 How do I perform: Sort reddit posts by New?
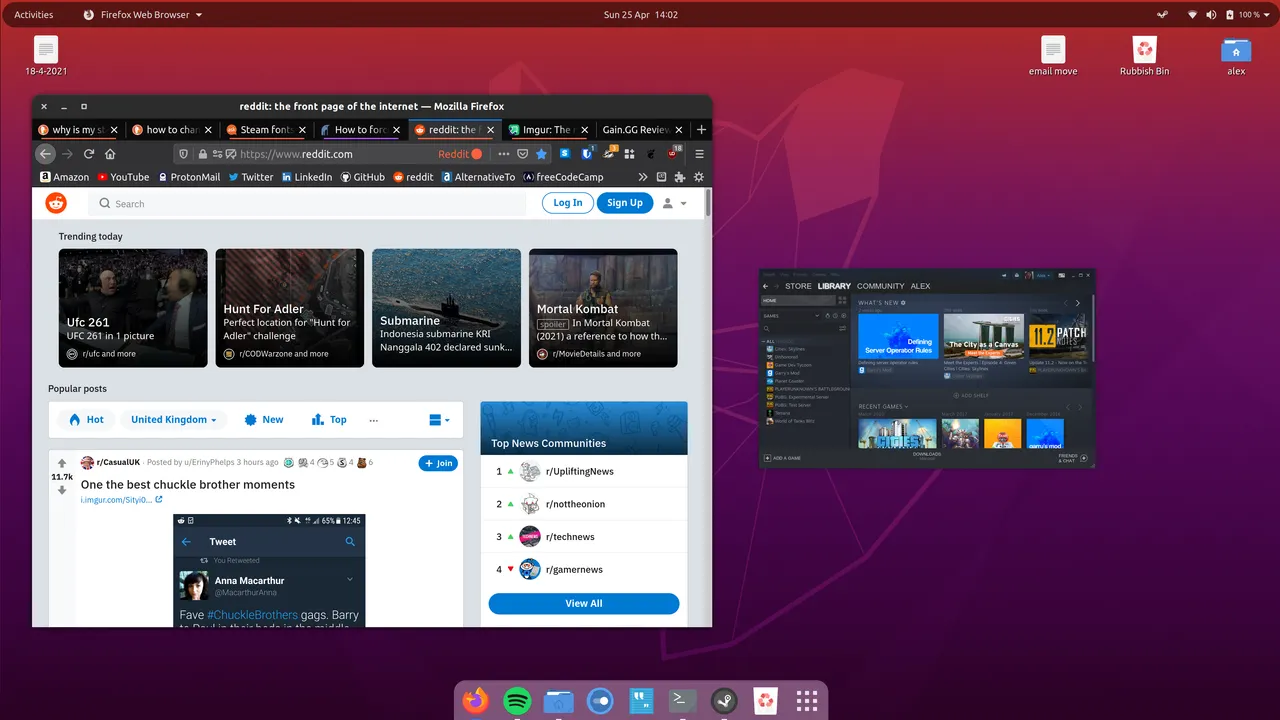264,420
